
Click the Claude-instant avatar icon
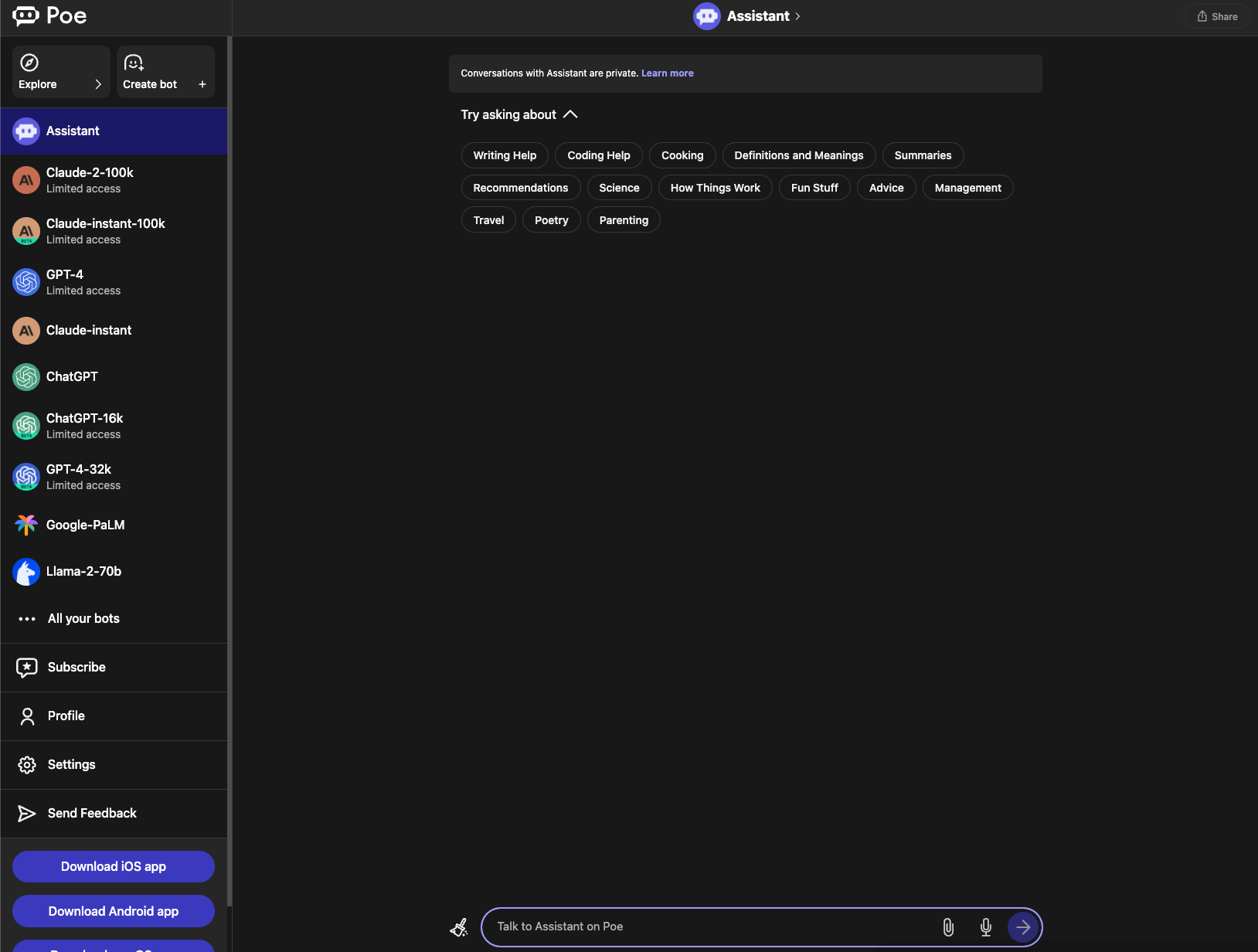pyautogui.click(x=26, y=331)
